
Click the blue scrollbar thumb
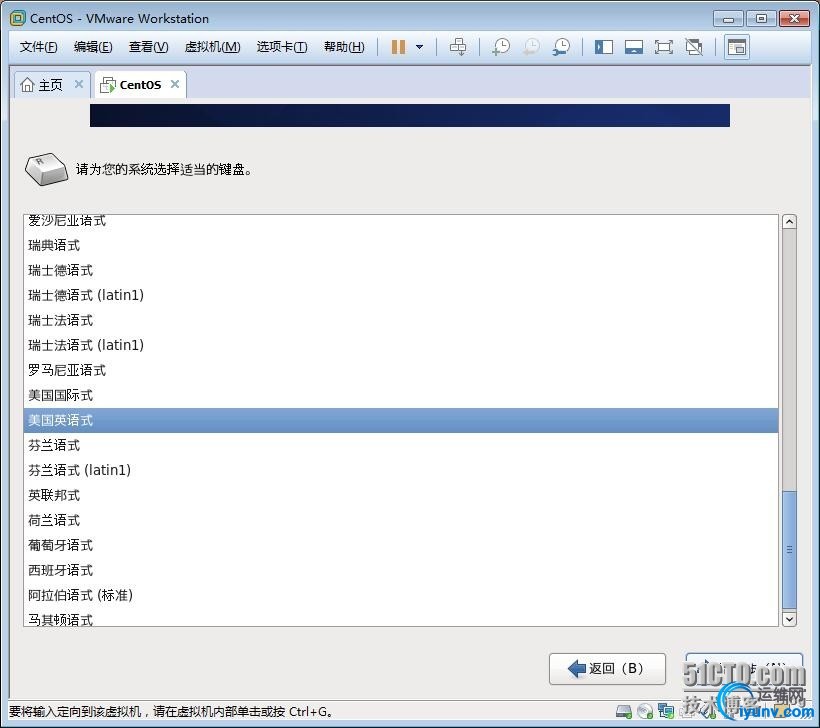pyautogui.click(x=789, y=550)
